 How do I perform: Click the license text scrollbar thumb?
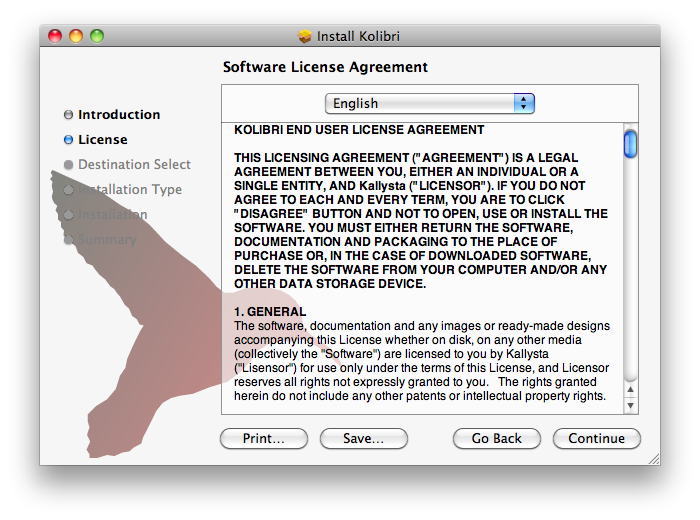click(630, 144)
